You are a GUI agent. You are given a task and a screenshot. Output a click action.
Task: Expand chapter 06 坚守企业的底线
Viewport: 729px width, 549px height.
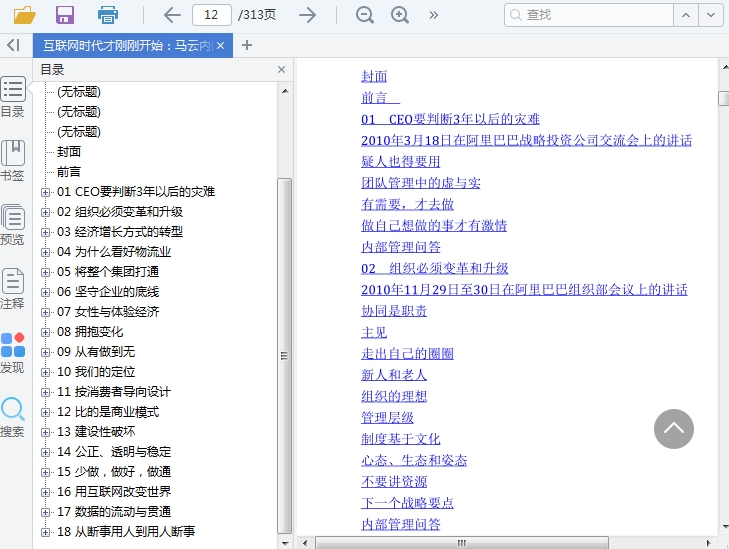45,292
